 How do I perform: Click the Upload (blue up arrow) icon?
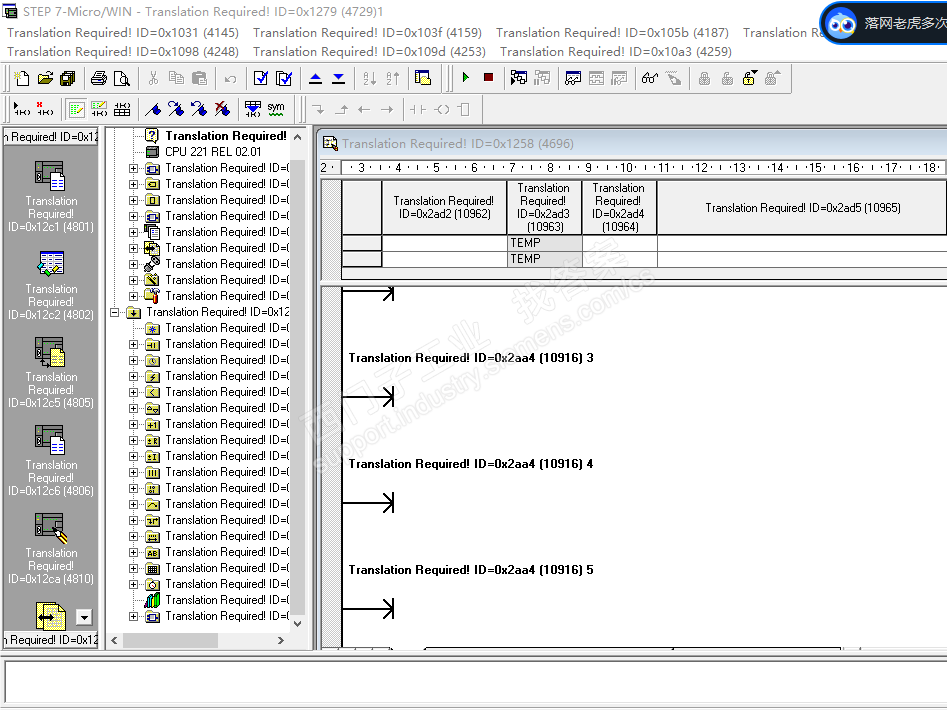point(315,78)
